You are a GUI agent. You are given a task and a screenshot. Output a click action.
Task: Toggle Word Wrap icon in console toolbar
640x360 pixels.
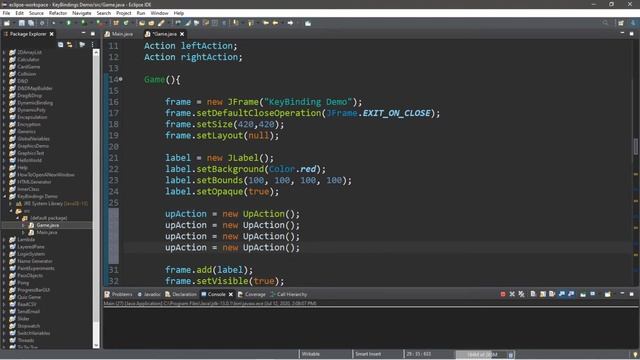pos(552,294)
